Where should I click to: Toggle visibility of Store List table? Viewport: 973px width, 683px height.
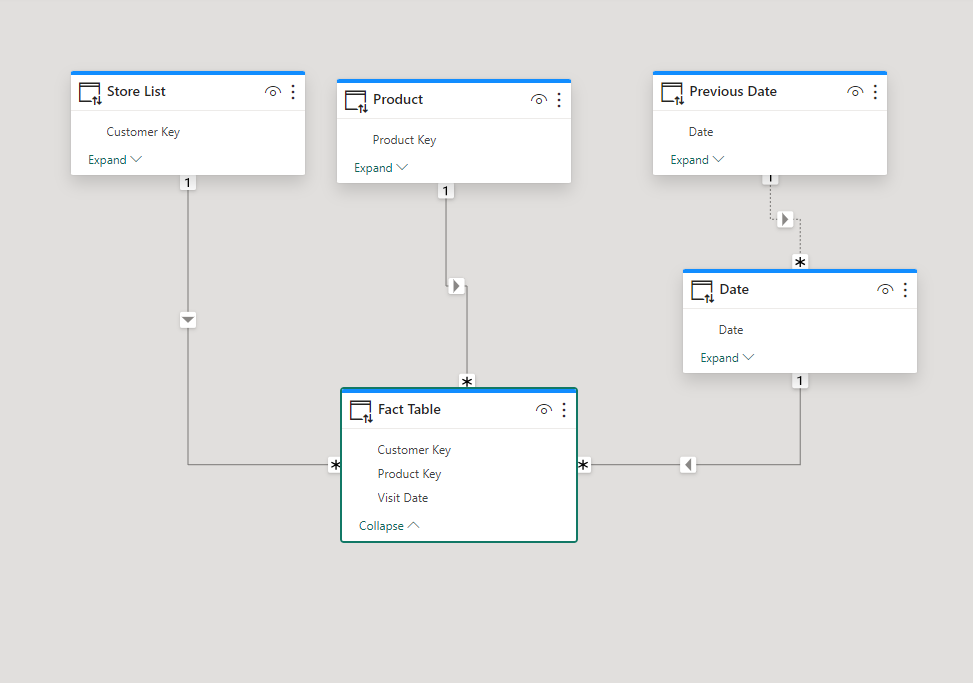pos(272,92)
